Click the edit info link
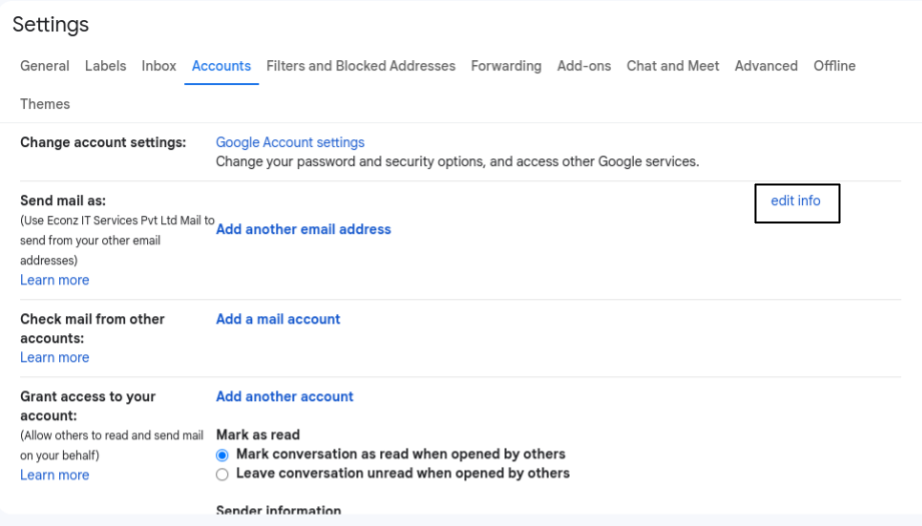922x526 pixels. (x=796, y=201)
